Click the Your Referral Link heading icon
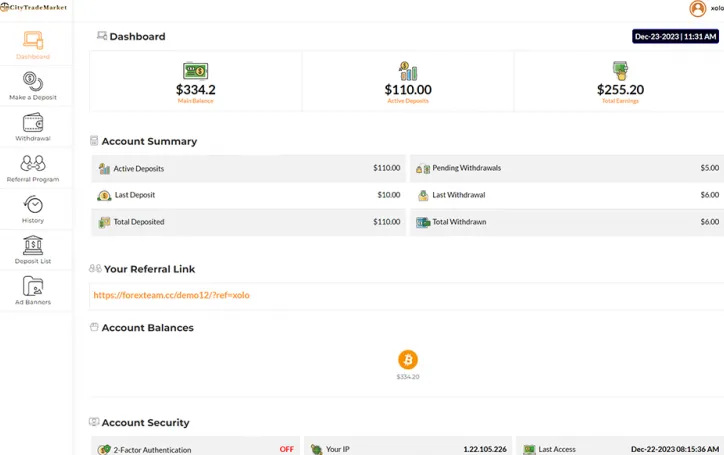The height and width of the screenshot is (455, 724). click(95, 268)
